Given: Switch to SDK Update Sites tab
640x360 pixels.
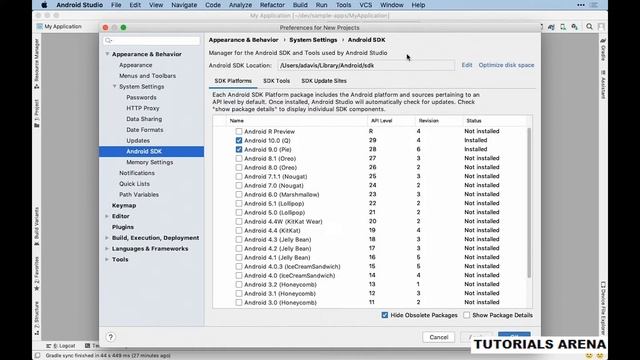Looking at the screenshot, I should pos(324,81).
